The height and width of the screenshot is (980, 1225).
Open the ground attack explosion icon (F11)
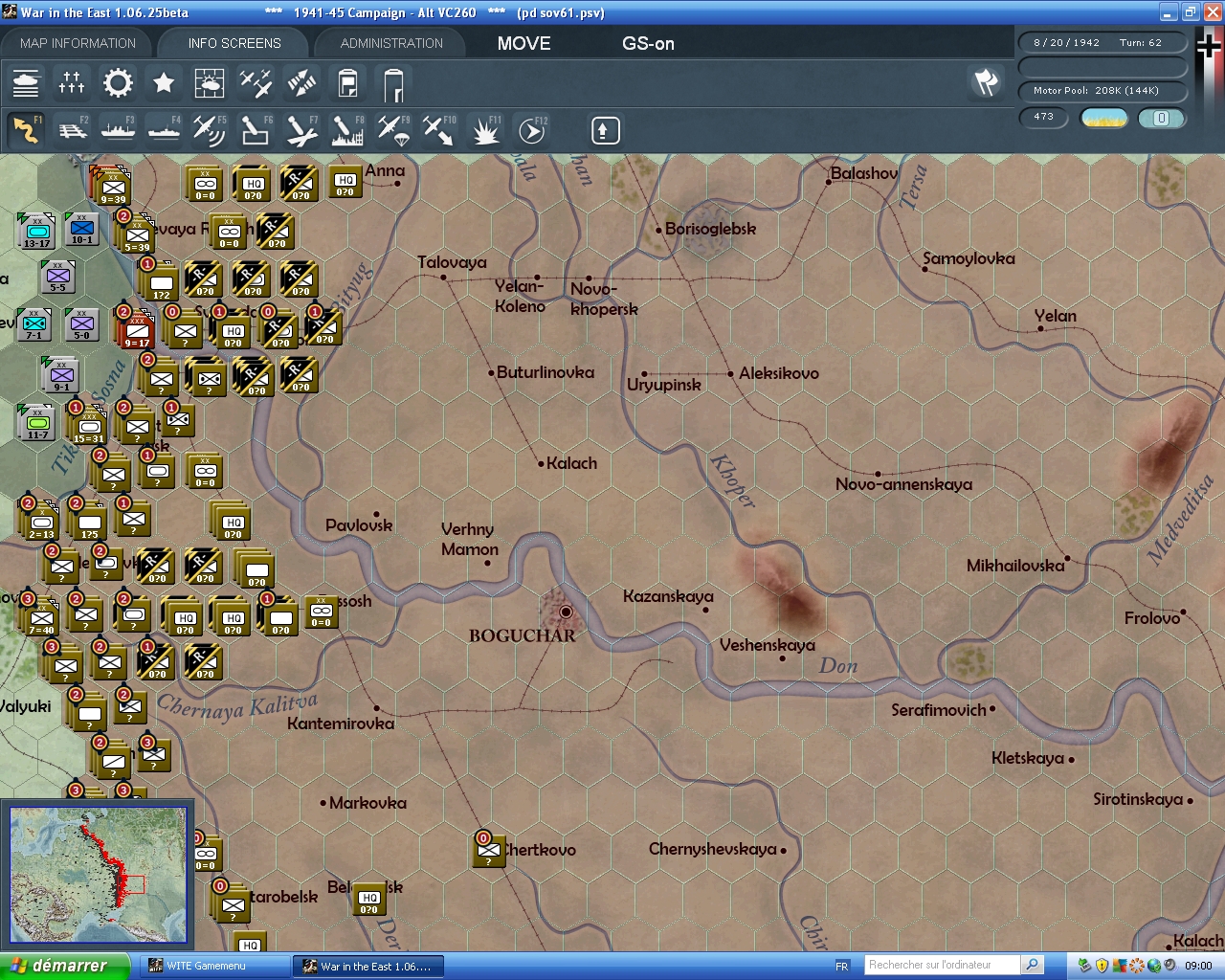(485, 129)
